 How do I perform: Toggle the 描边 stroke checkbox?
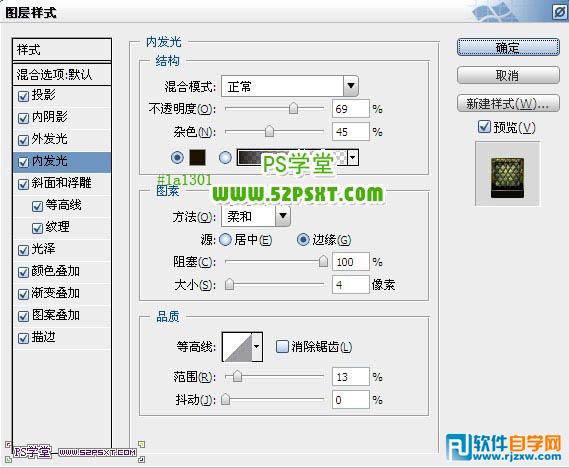click(x=23, y=338)
